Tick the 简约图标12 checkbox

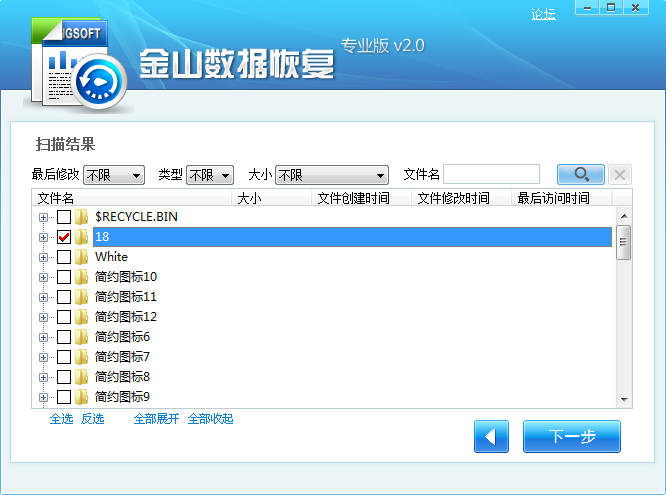64,317
